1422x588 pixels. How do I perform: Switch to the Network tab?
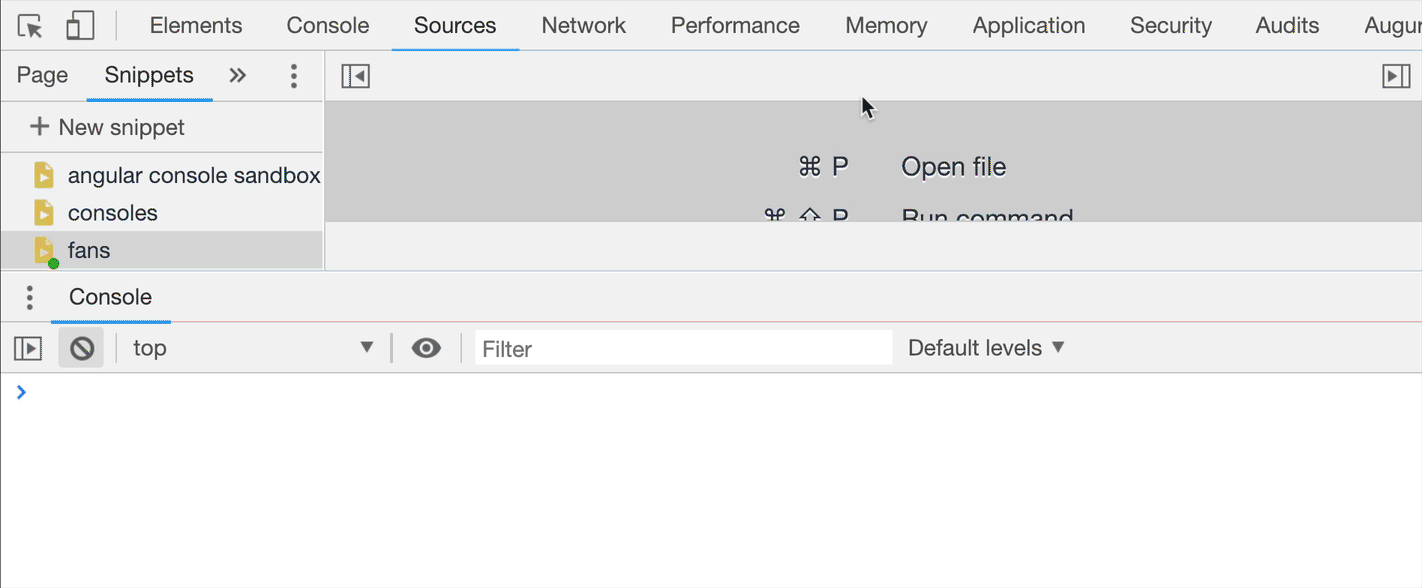583,26
